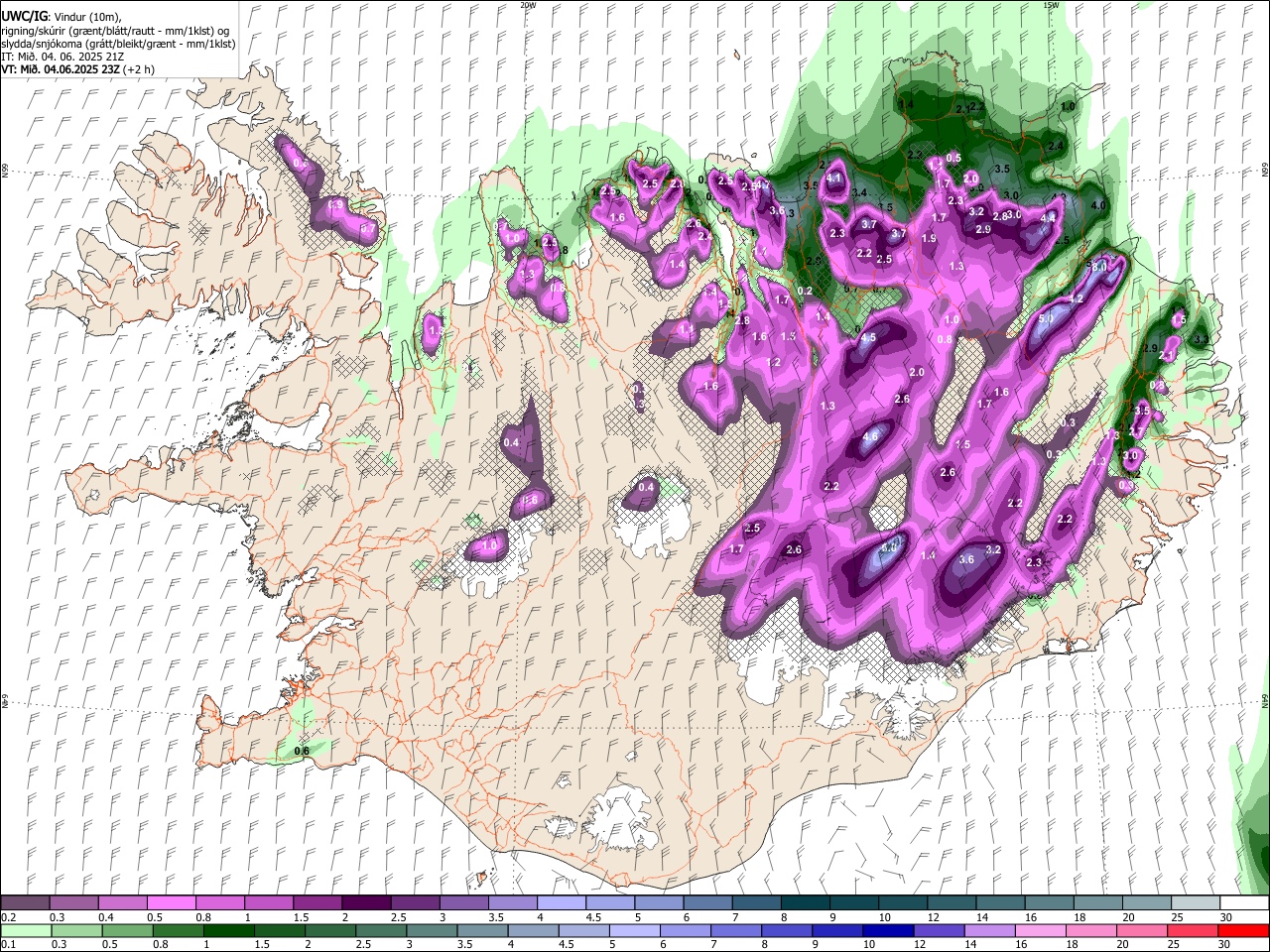The width and height of the screenshot is (1270, 952).
Task: Pick upper legend swatch between 1 and 1.5
Action: coord(268,903)
